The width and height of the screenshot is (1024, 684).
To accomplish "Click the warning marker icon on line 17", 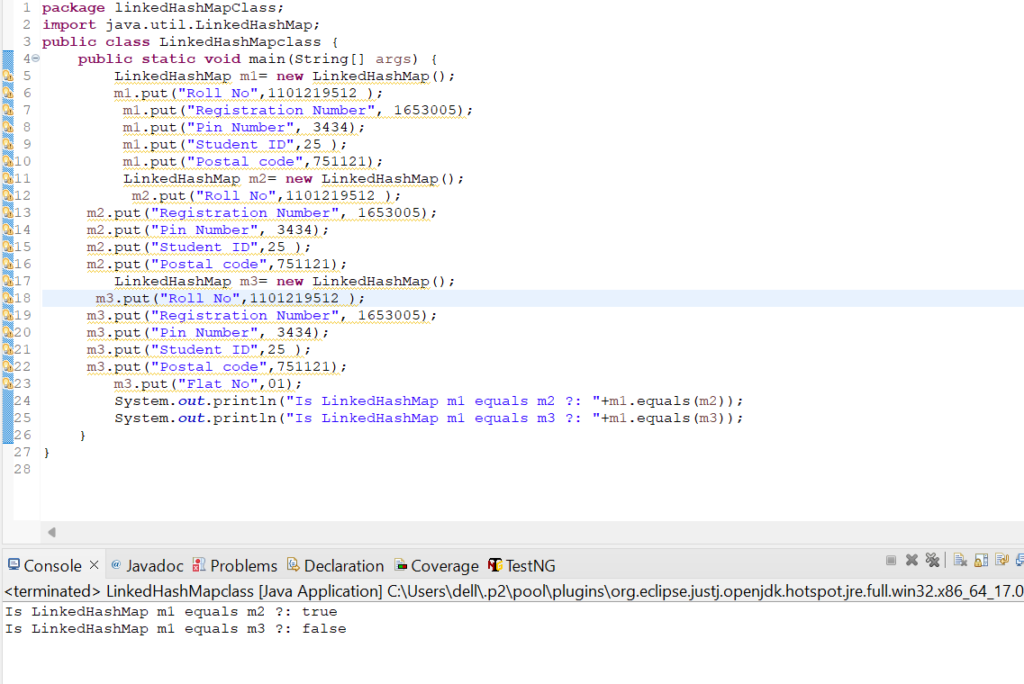I will click(x=8, y=281).
